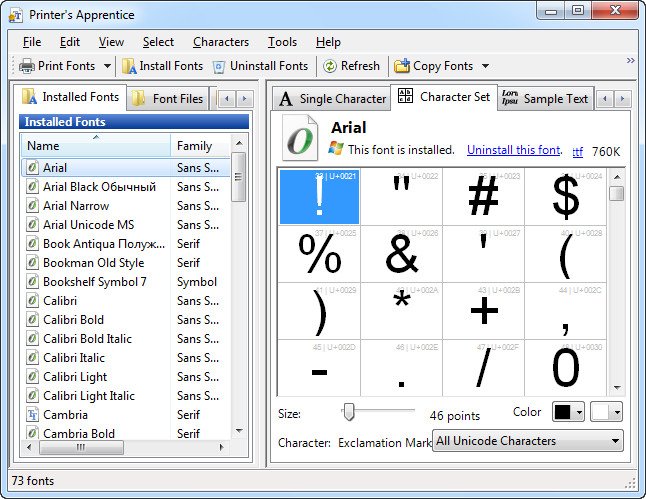Screen dimensions: 646x499
Task: Open the Edit menu
Action: click(x=70, y=42)
